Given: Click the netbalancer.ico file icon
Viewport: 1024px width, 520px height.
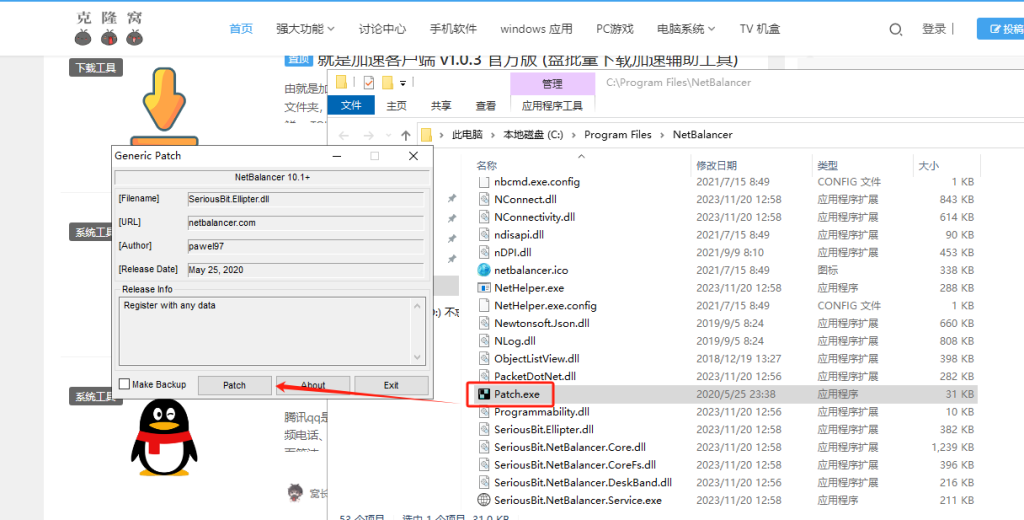Looking at the screenshot, I should [484, 270].
